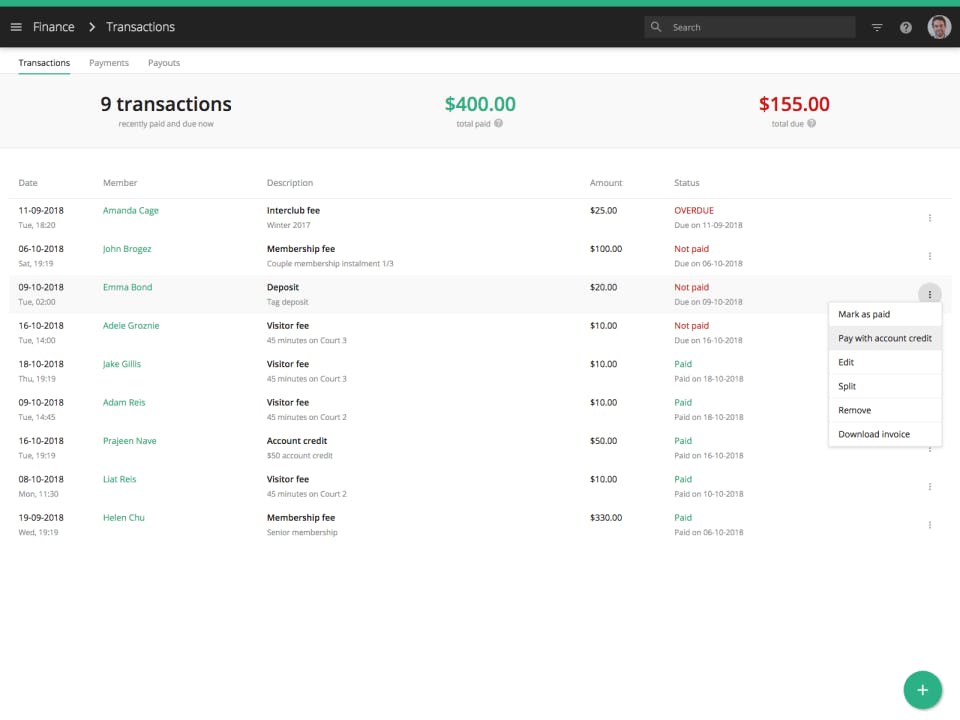
Task: Choose Download invoice from menu
Action: click(885, 434)
